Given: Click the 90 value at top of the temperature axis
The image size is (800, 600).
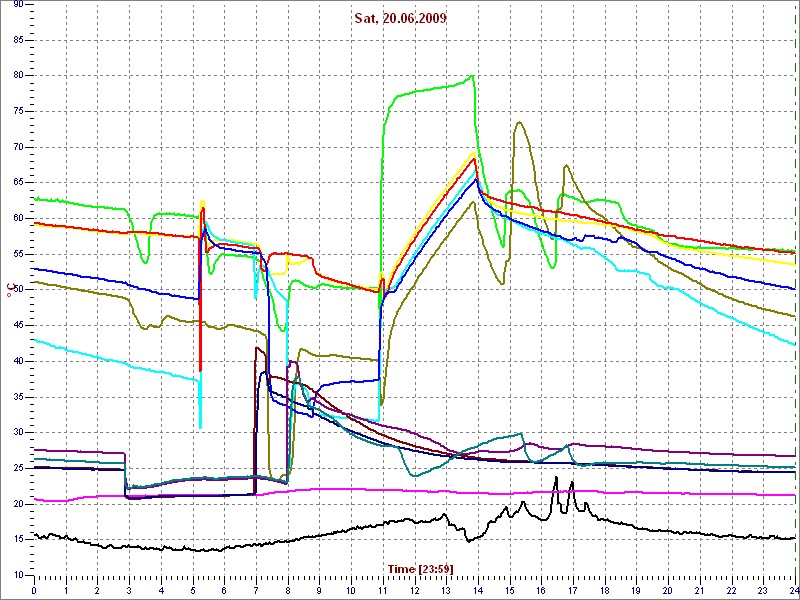Looking at the screenshot, I should click(x=18, y=5).
